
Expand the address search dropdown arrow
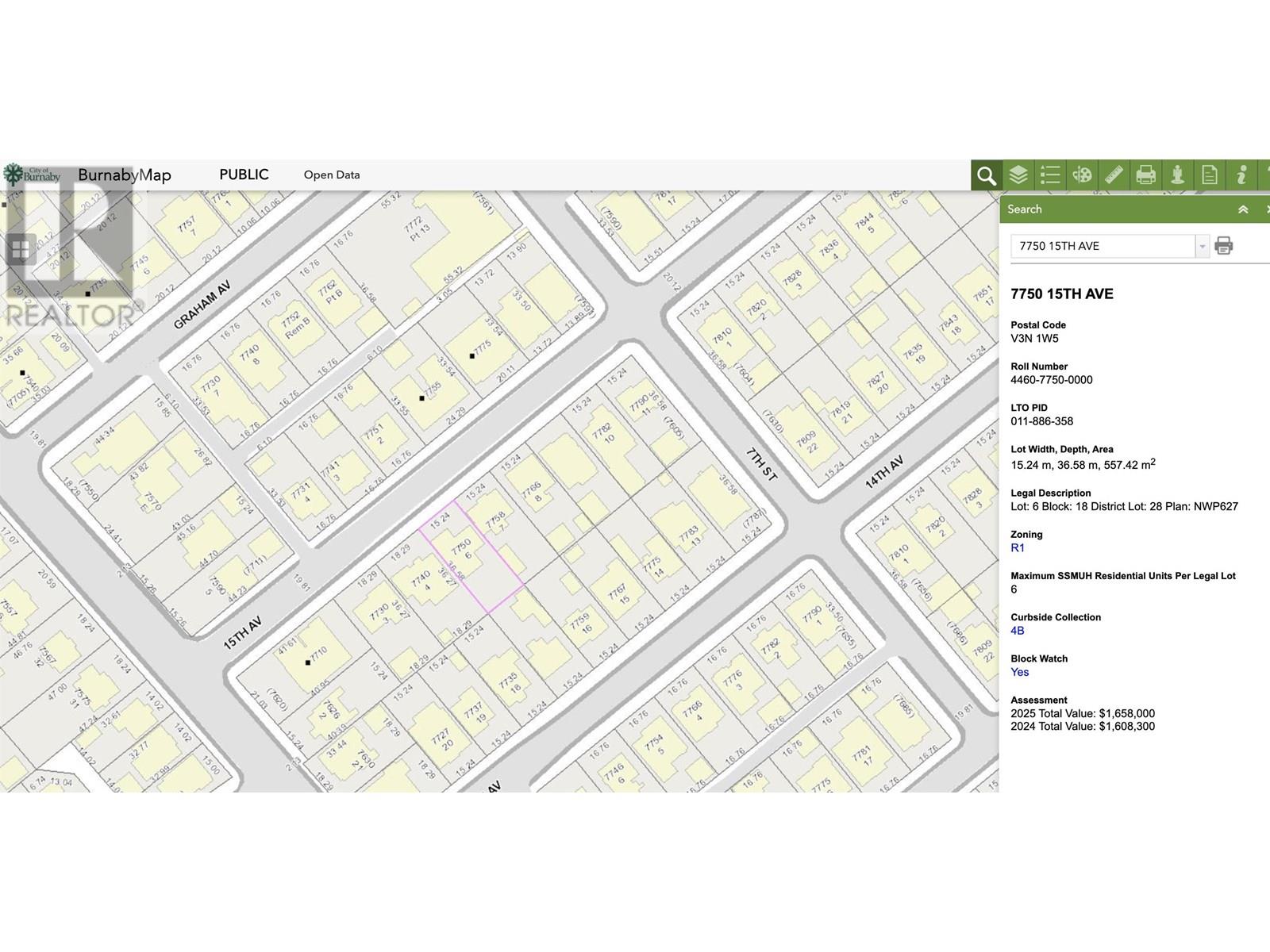click(1202, 247)
